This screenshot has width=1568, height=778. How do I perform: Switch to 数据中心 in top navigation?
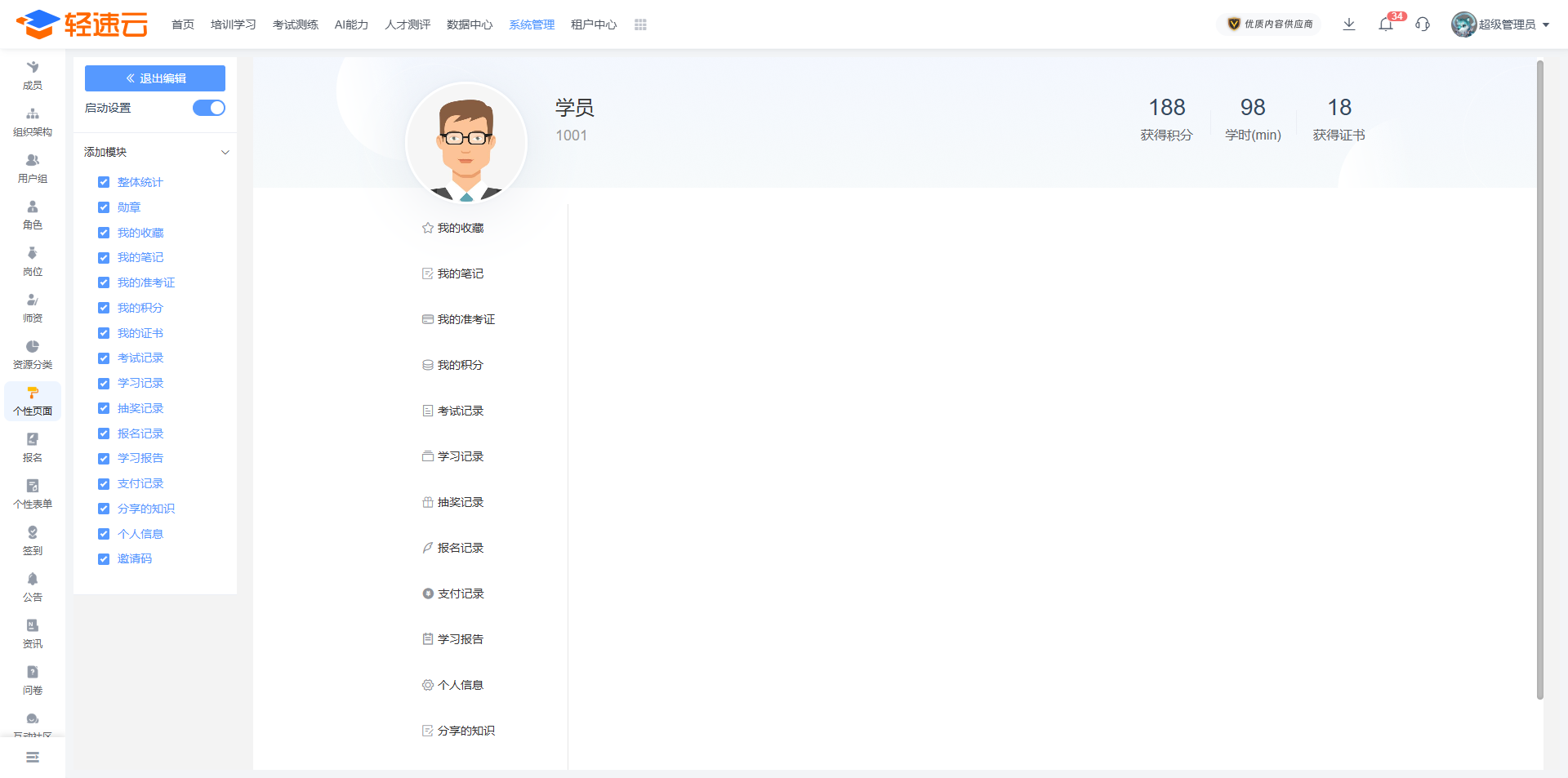470,25
